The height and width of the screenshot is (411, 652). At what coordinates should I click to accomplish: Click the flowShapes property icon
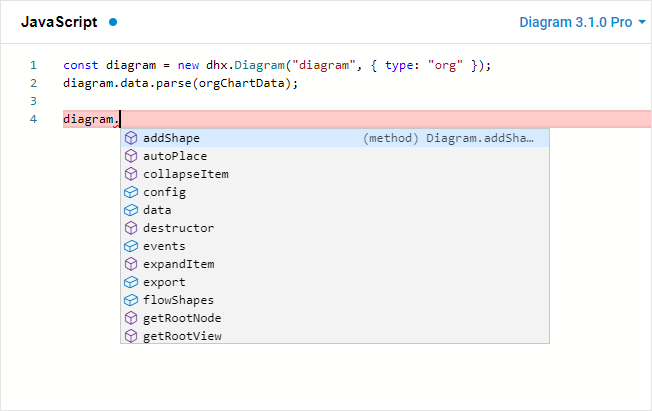tap(131, 300)
